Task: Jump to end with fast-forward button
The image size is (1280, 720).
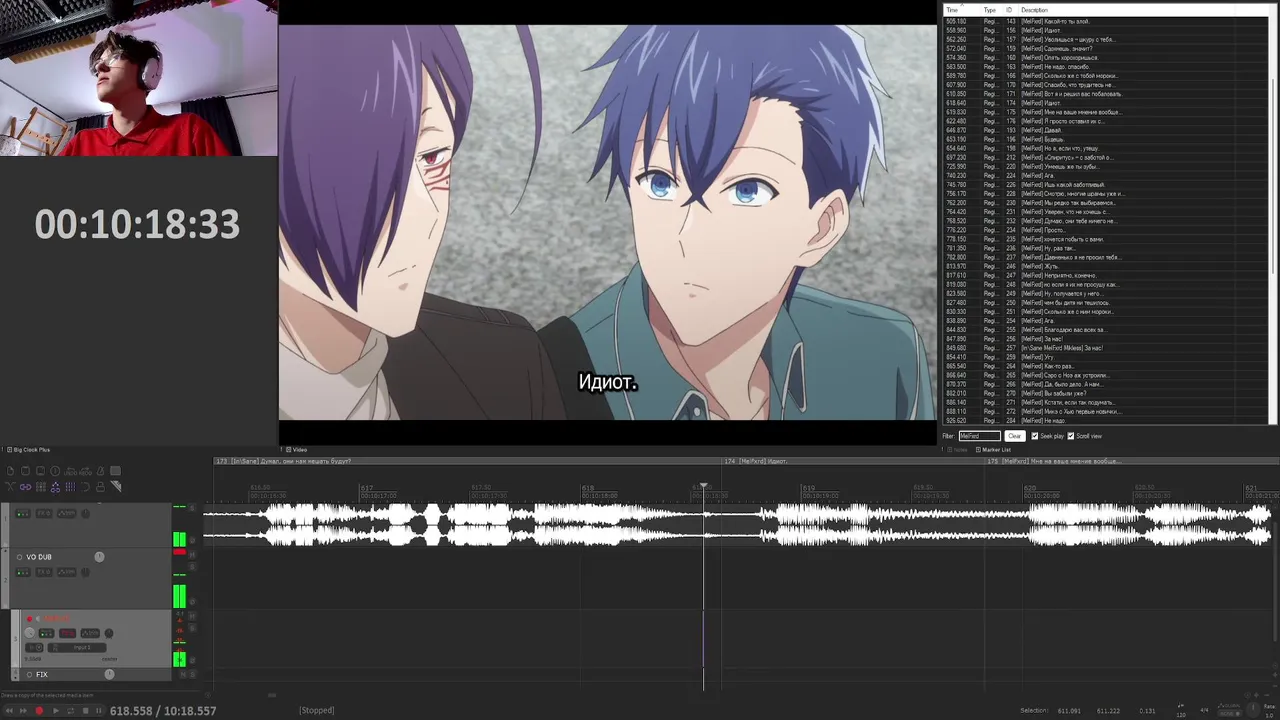Action: coord(23,711)
